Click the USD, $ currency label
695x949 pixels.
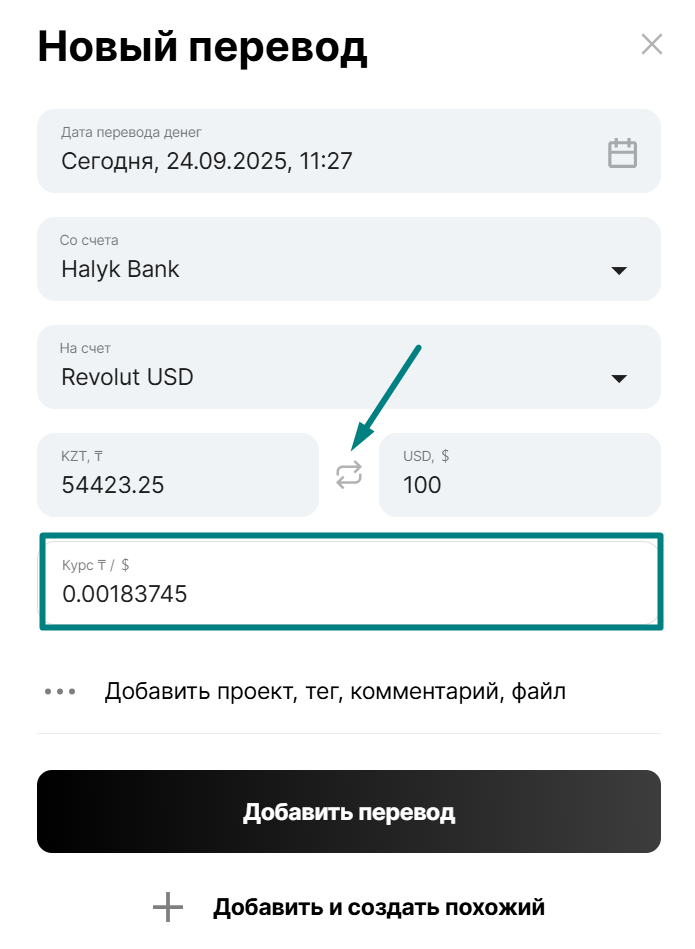(426, 456)
